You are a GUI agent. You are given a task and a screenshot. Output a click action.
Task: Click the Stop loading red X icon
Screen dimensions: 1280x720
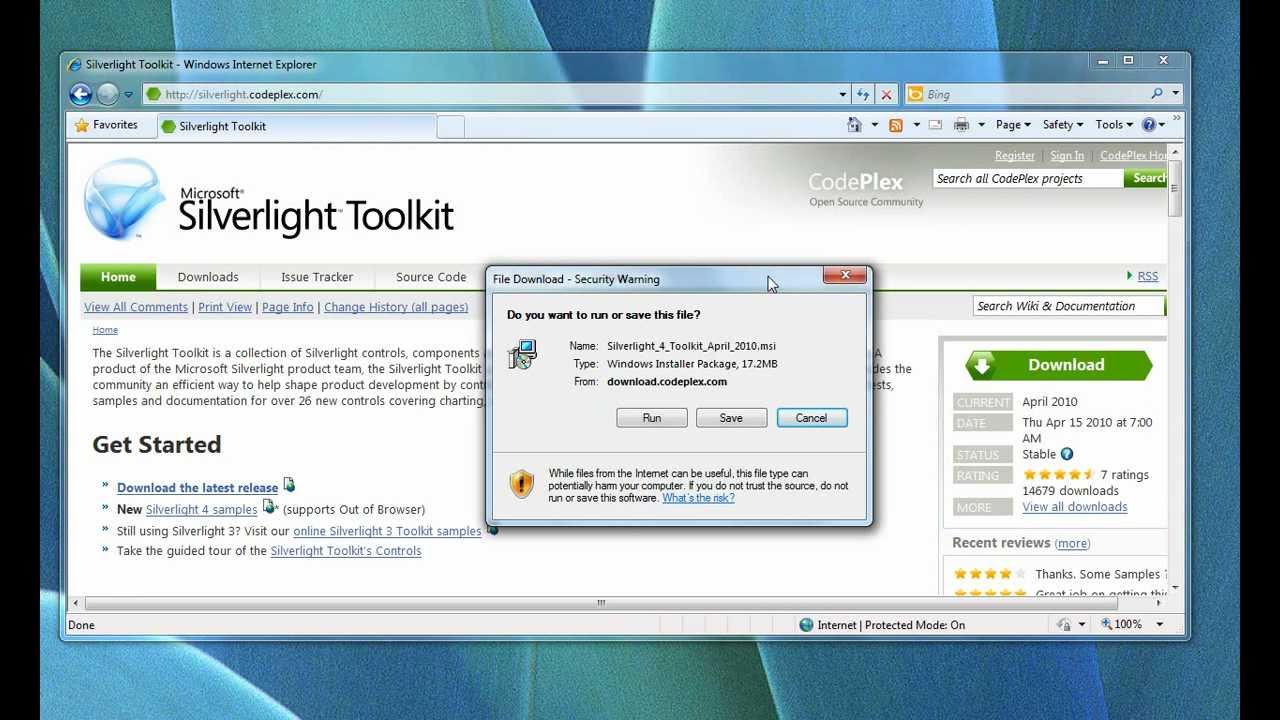(886, 94)
